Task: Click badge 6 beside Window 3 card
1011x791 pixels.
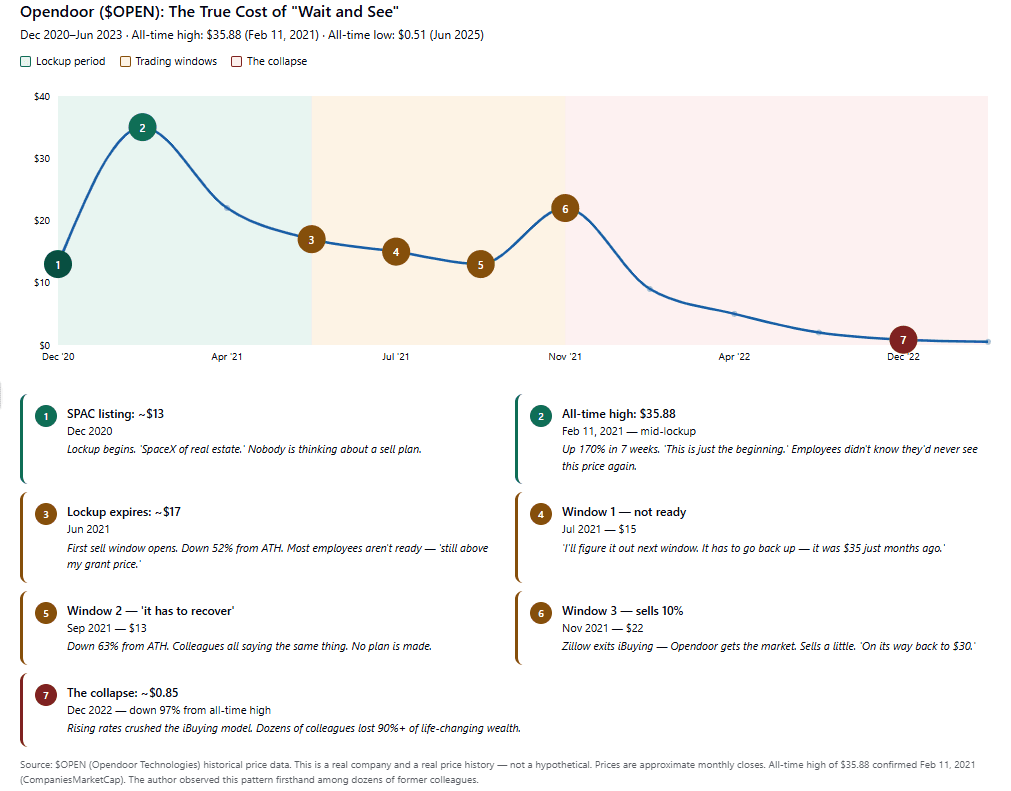Action: 541,614
